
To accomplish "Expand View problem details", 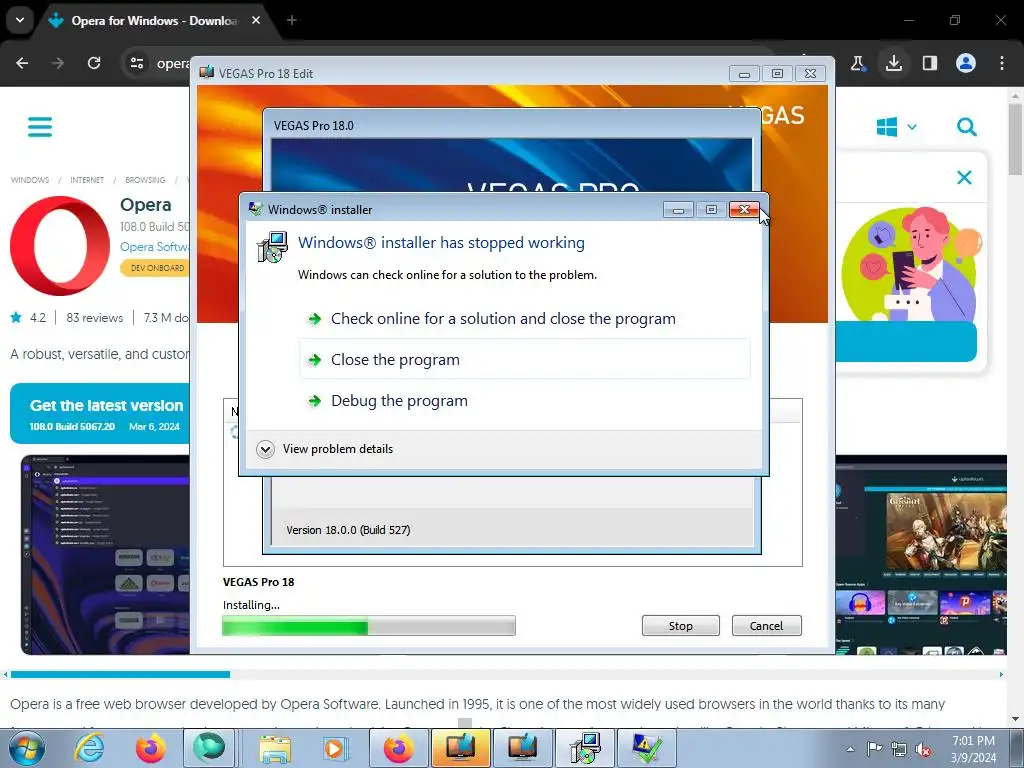I will 325,449.
